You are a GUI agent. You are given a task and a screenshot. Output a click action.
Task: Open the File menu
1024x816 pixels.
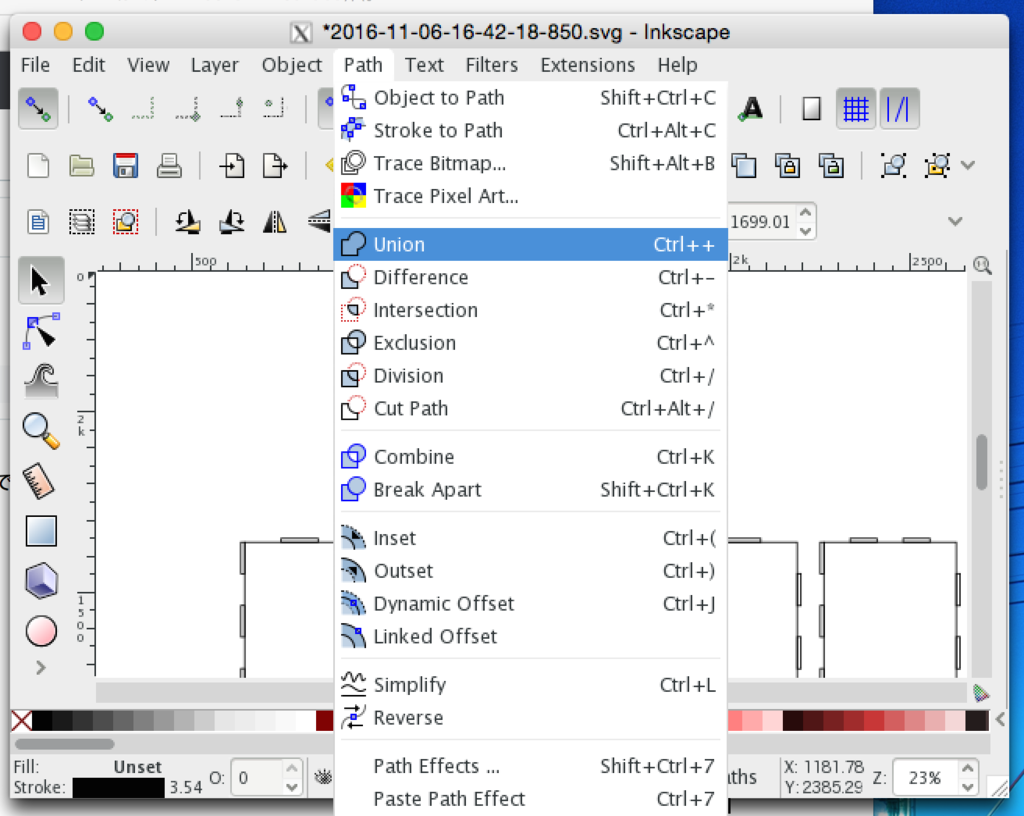point(35,65)
